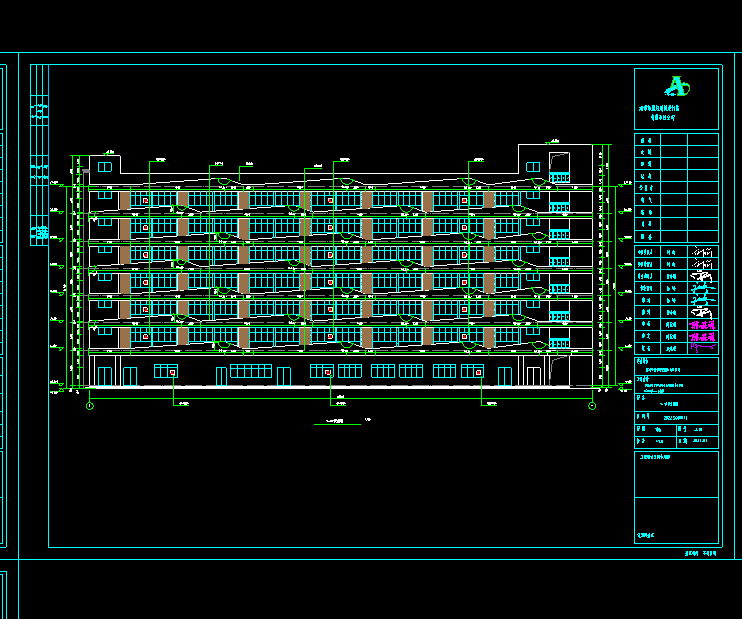Select the magenta signature stamp in title block
This screenshot has height=619, width=742.
coord(705,326)
